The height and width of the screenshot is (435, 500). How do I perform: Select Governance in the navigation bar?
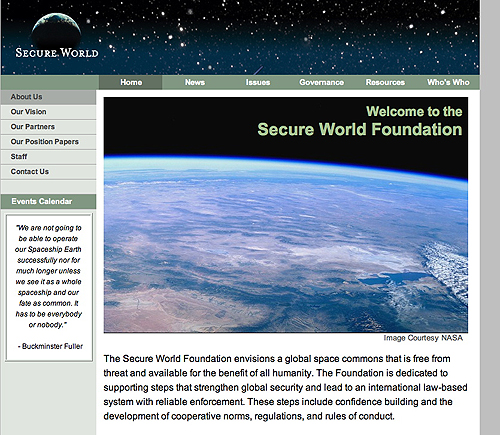coord(321,82)
